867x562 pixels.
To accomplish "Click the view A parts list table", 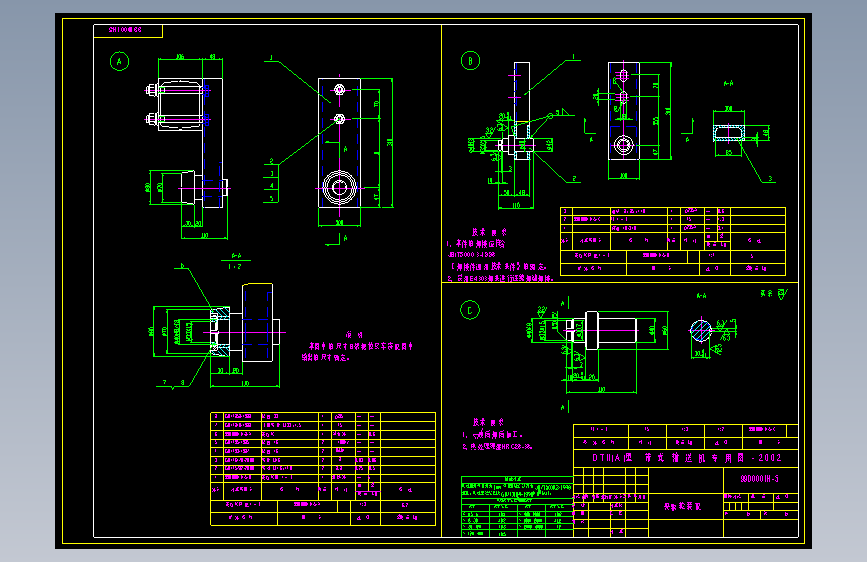I will [x=323, y=469].
